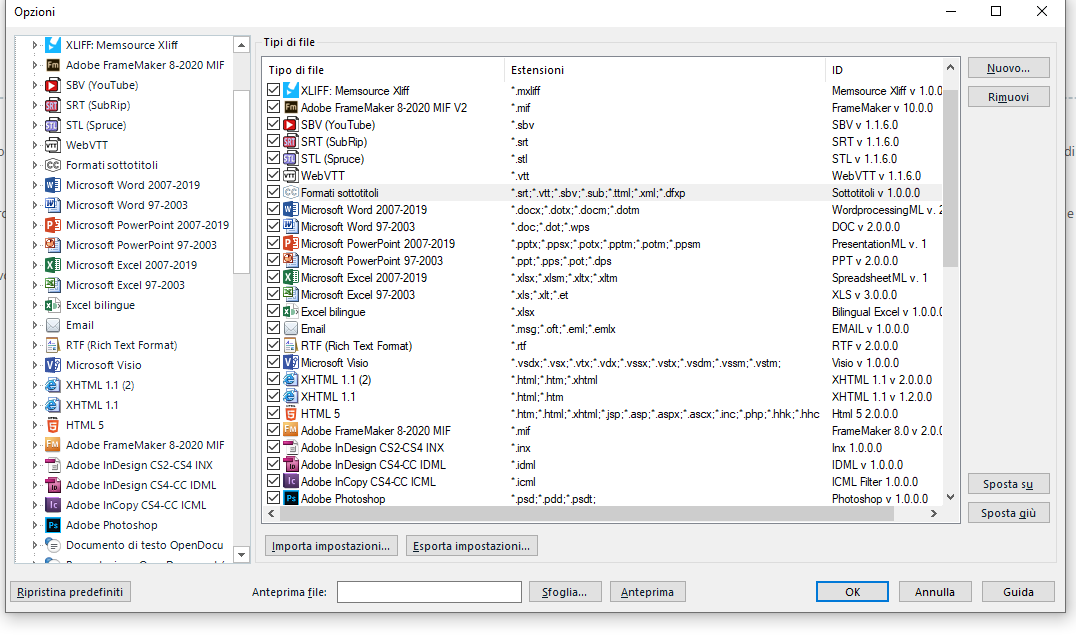Click the Sposta giù button

tap(1008, 513)
